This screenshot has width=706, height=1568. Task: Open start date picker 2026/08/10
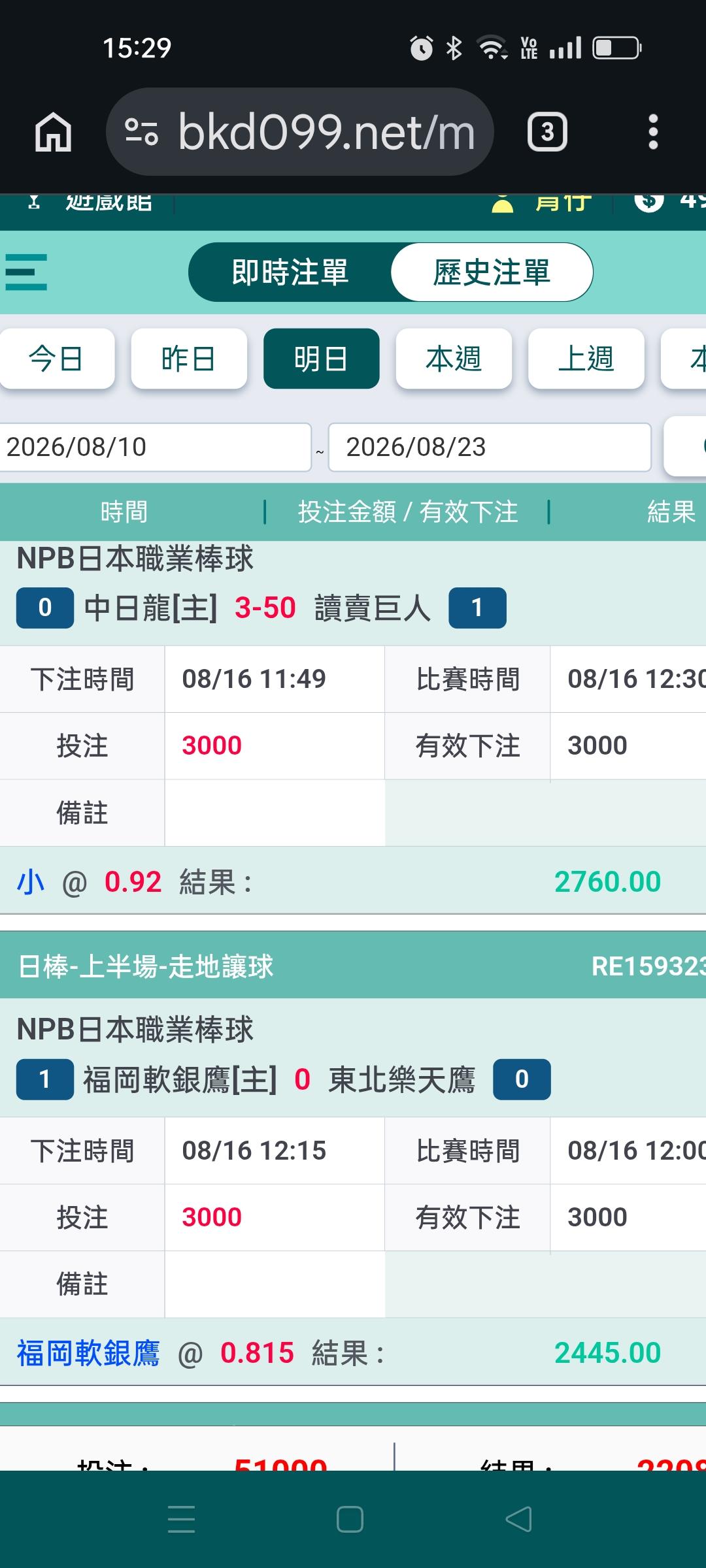pos(155,447)
